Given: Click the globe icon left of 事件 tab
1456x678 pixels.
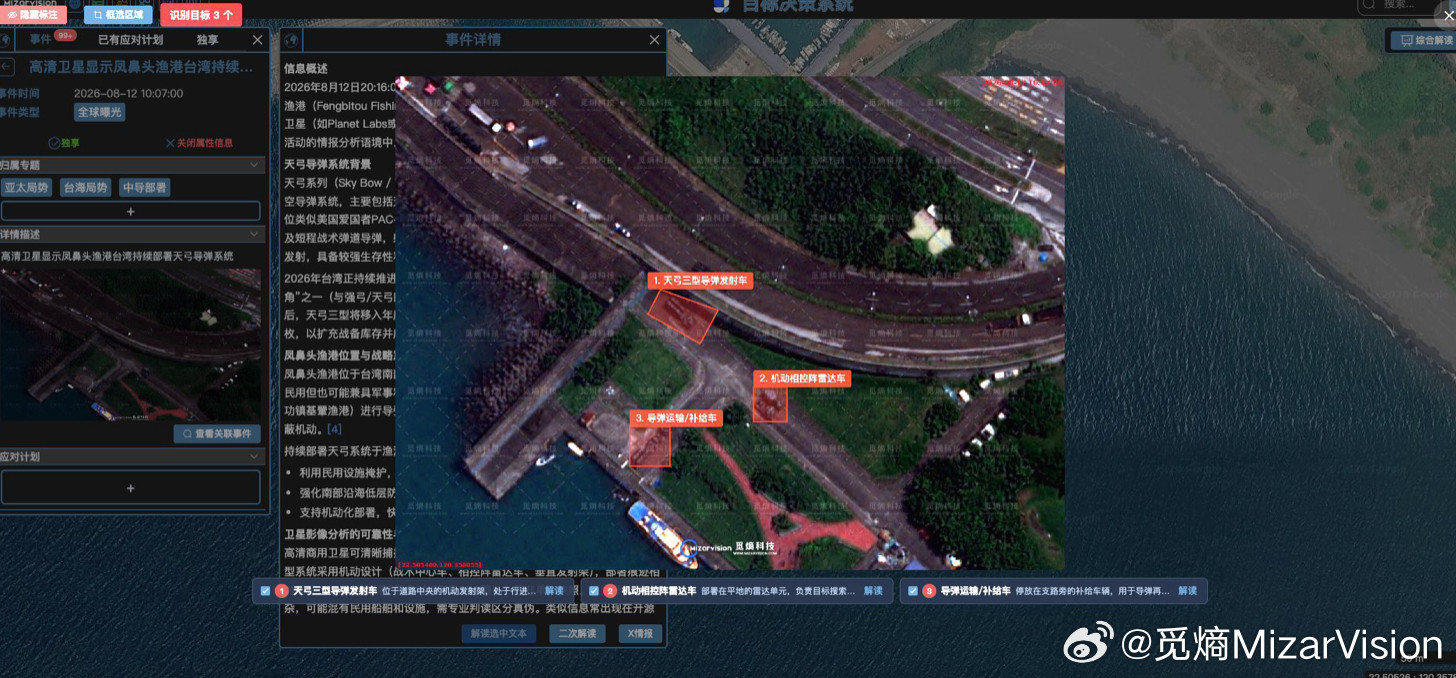Looking at the screenshot, I should 5,40.
